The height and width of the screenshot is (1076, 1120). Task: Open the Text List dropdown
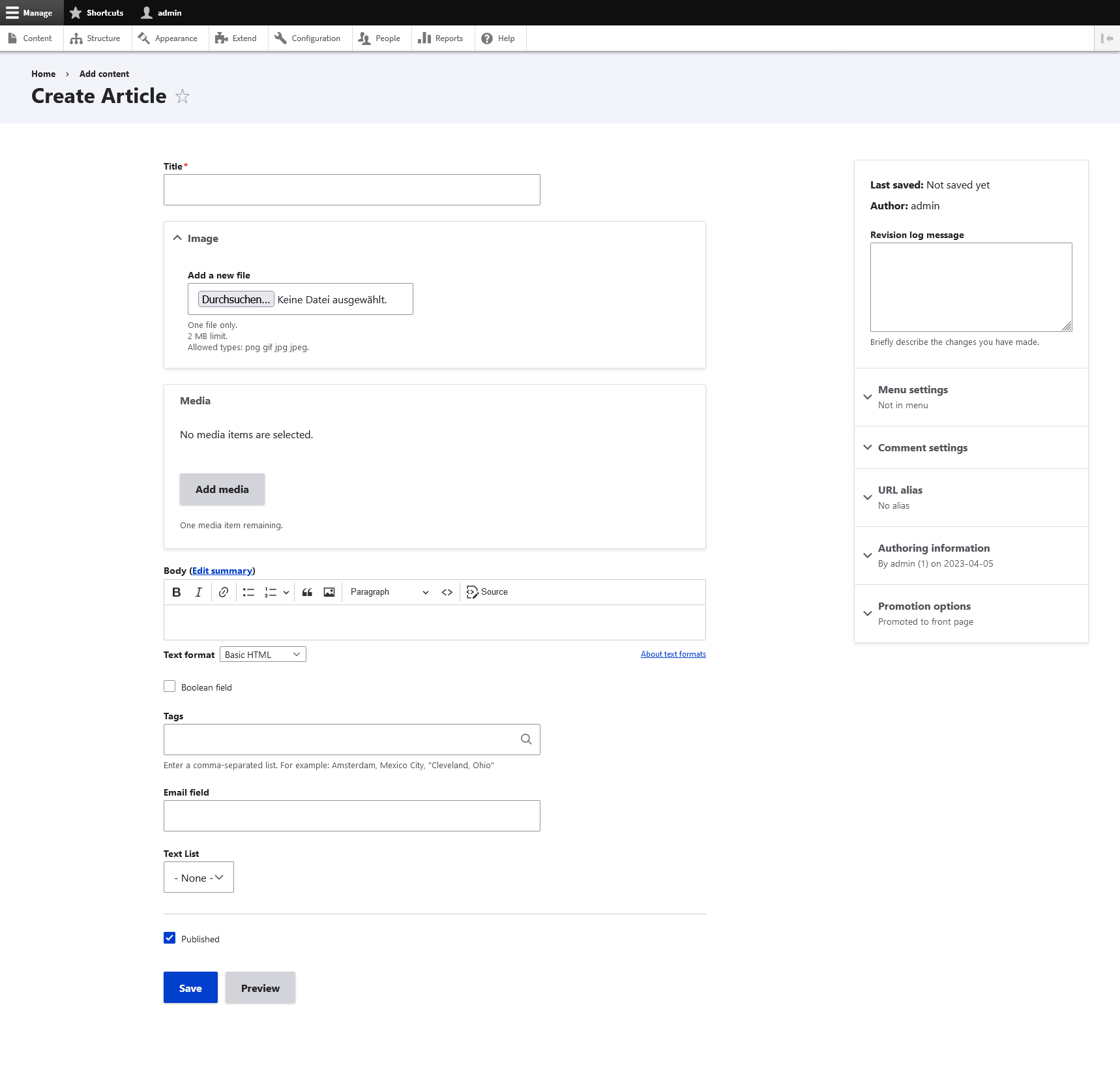tap(199, 878)
